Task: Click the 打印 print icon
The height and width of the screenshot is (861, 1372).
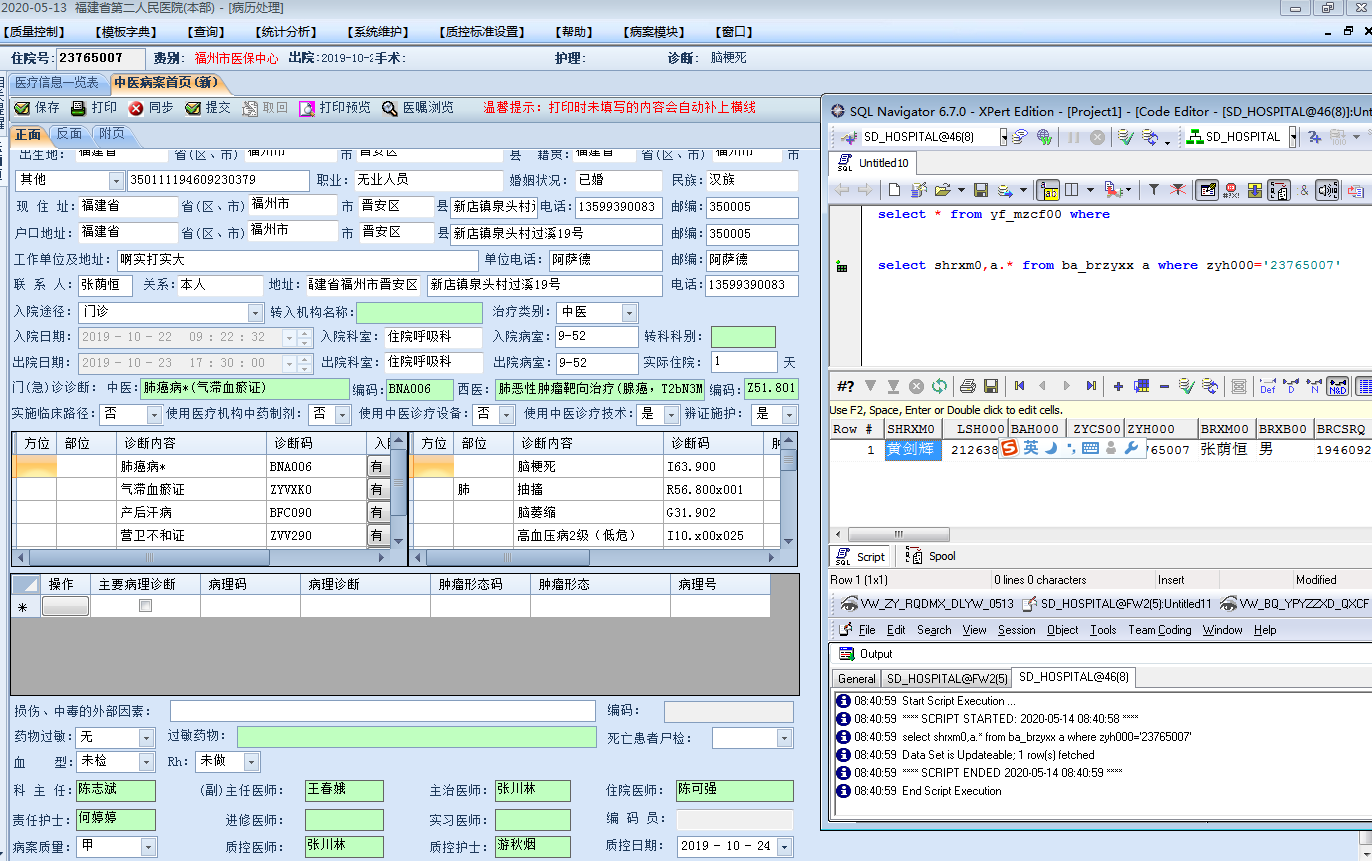Action: 79,108
